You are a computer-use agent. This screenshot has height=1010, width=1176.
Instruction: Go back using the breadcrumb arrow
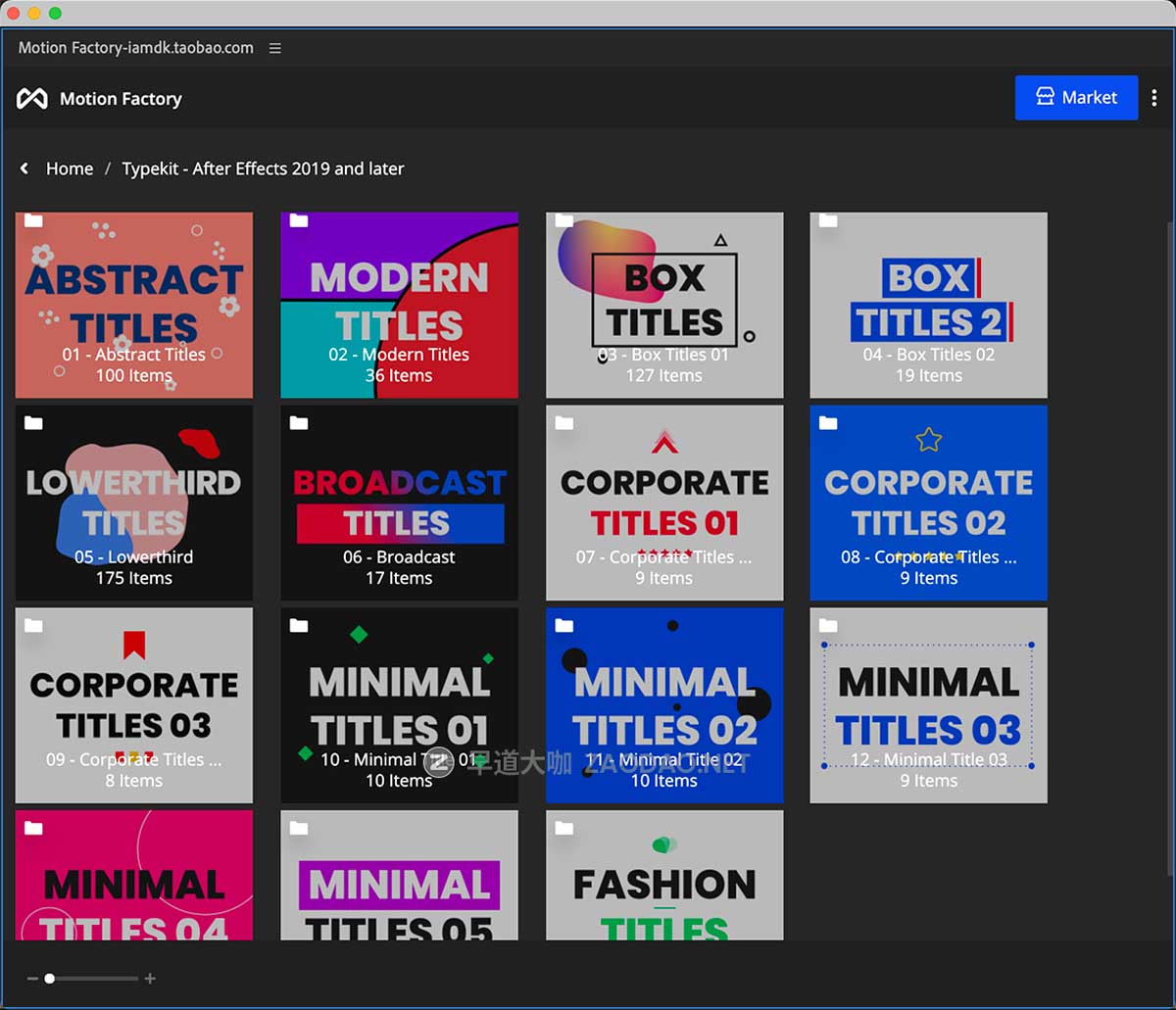point(24,168)
